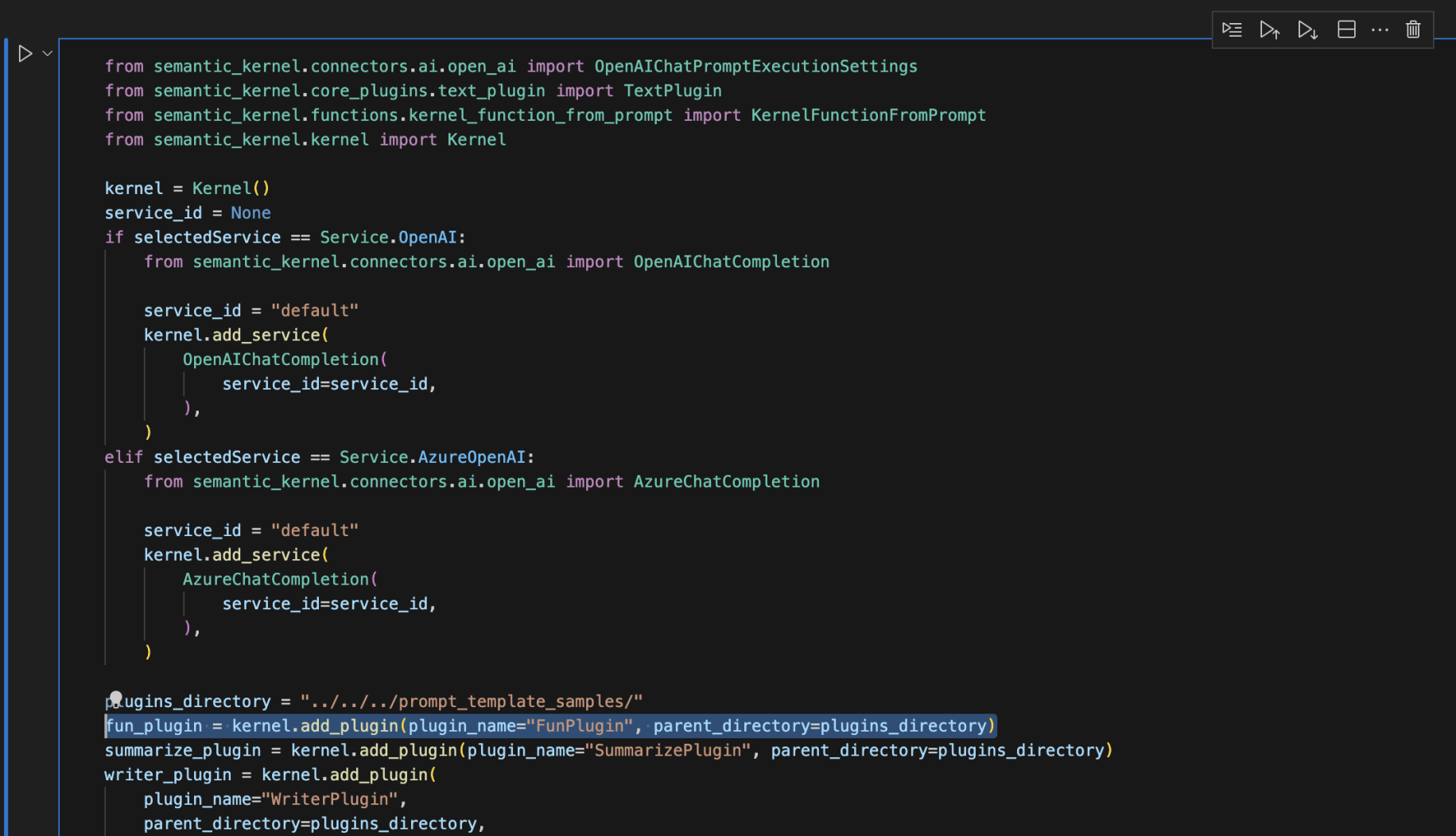Delete the cell with the trash icon
This screenshot has width=1456, height=836.
coord(1413,30)
